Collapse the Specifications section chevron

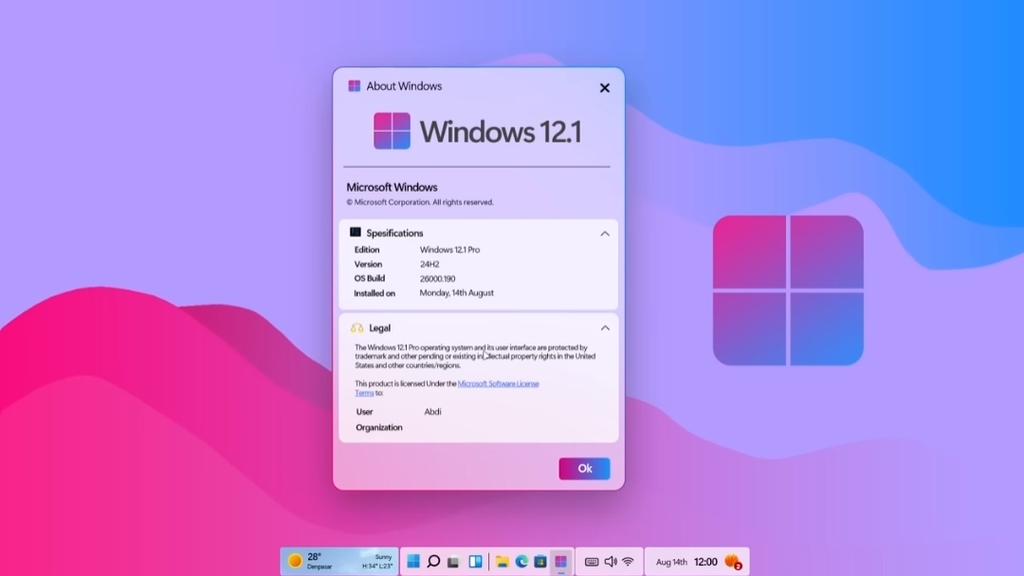point(605,233)
